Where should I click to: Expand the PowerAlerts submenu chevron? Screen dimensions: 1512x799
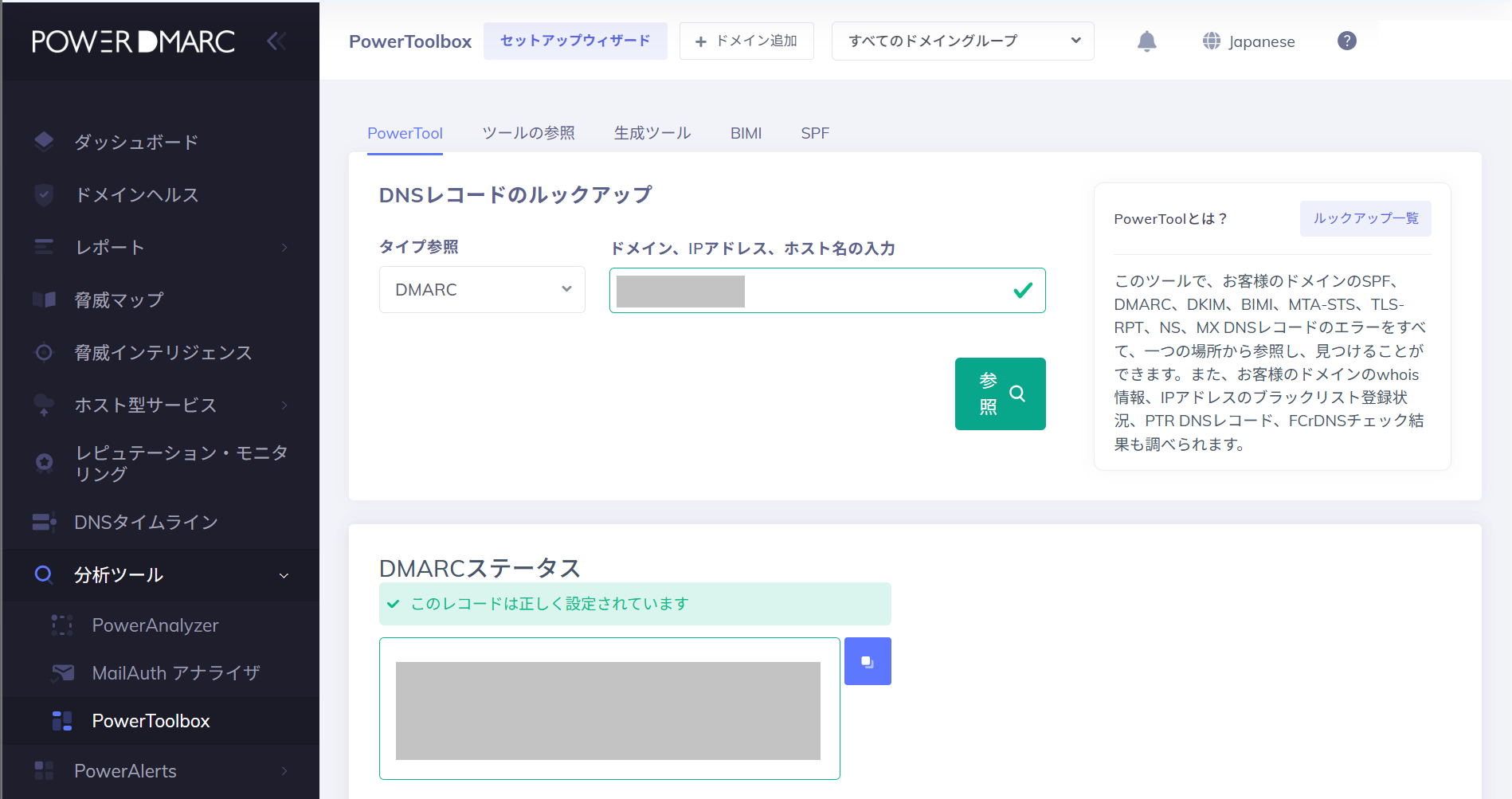point(284,771)
